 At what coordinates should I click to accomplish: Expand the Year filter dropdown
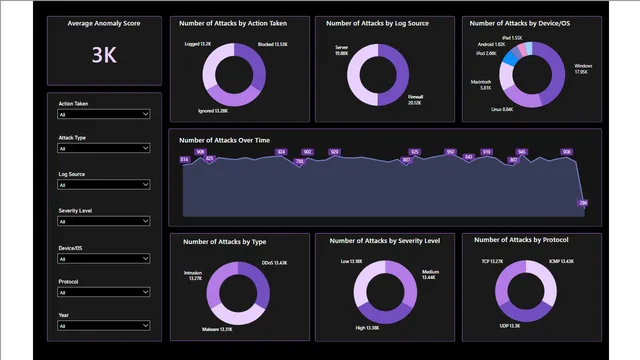[104, 326]
